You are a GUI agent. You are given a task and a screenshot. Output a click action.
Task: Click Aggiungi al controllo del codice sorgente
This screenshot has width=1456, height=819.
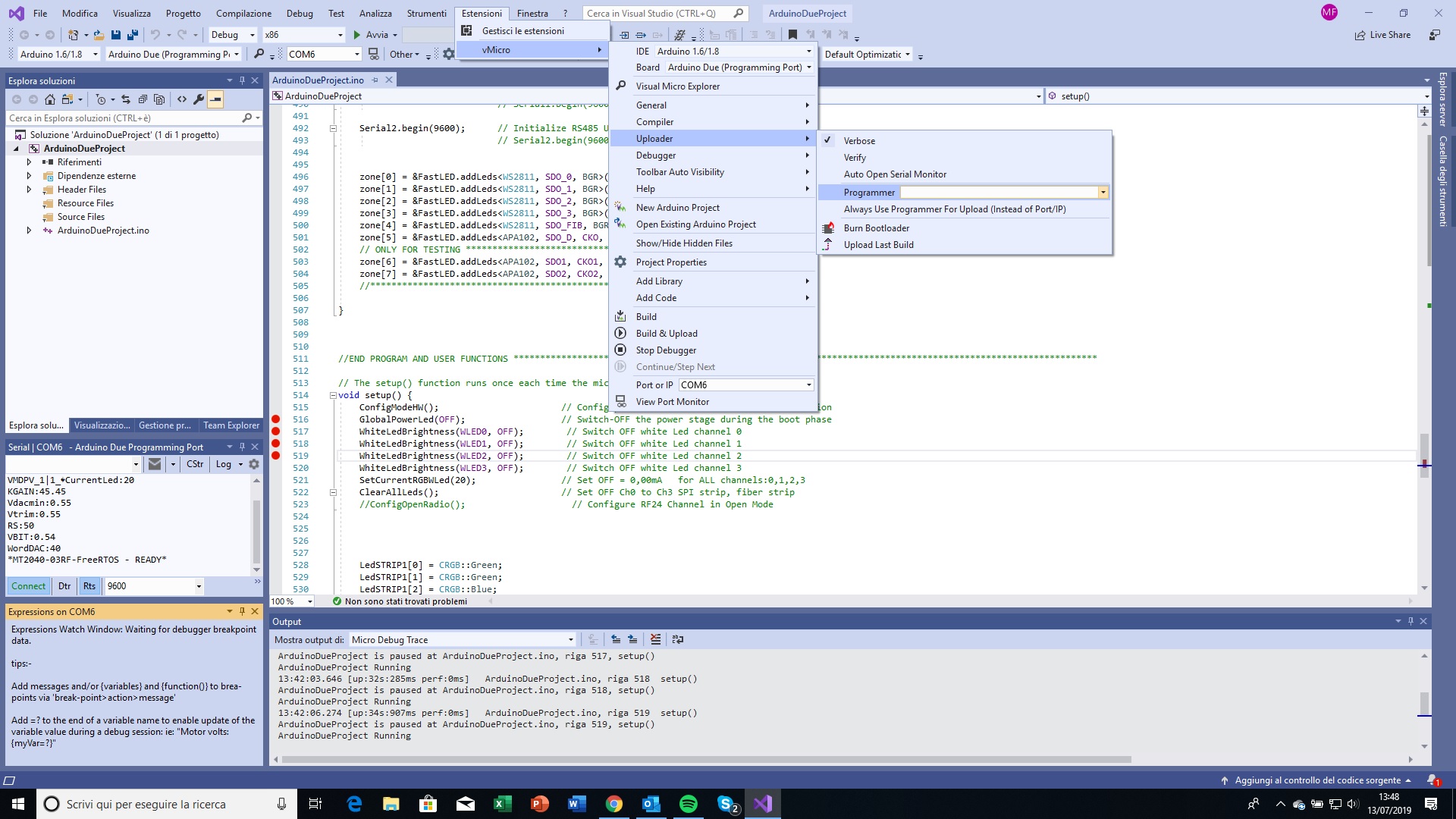pos(1317,780)
